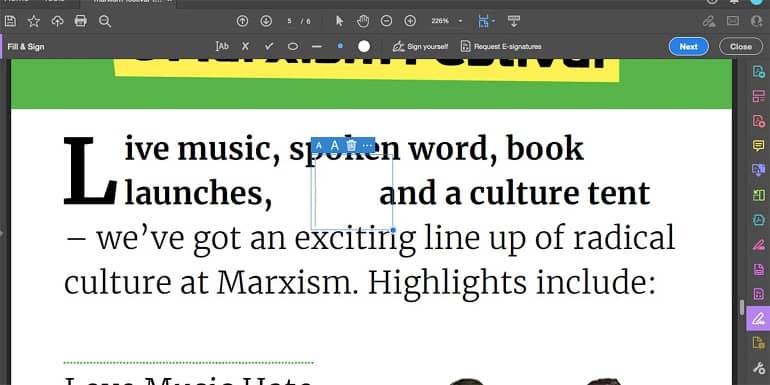The image size is (770, 385).
Task: Select the Add checkmark tool
Action: click(269, 46)
